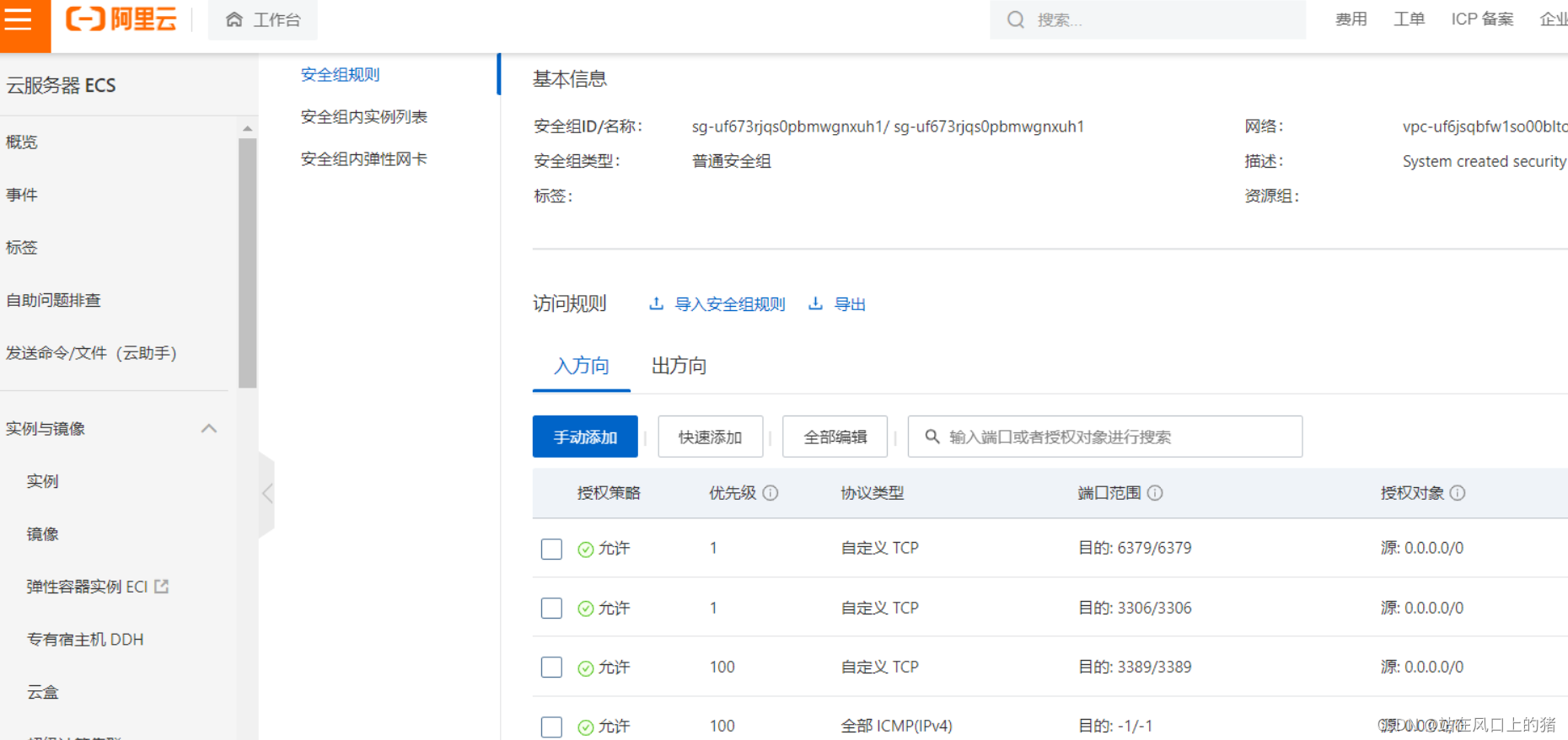This screenshot has width=1568, height=740.
Task: Select the checkbox for port 3389 rule
Action: [x=551, y=668]
